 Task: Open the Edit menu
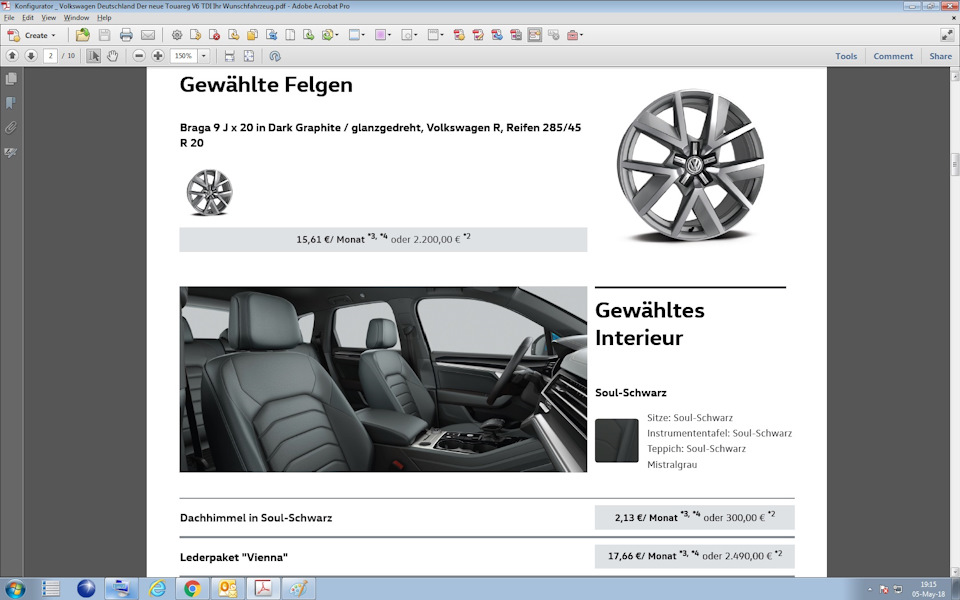click(28, 18)
